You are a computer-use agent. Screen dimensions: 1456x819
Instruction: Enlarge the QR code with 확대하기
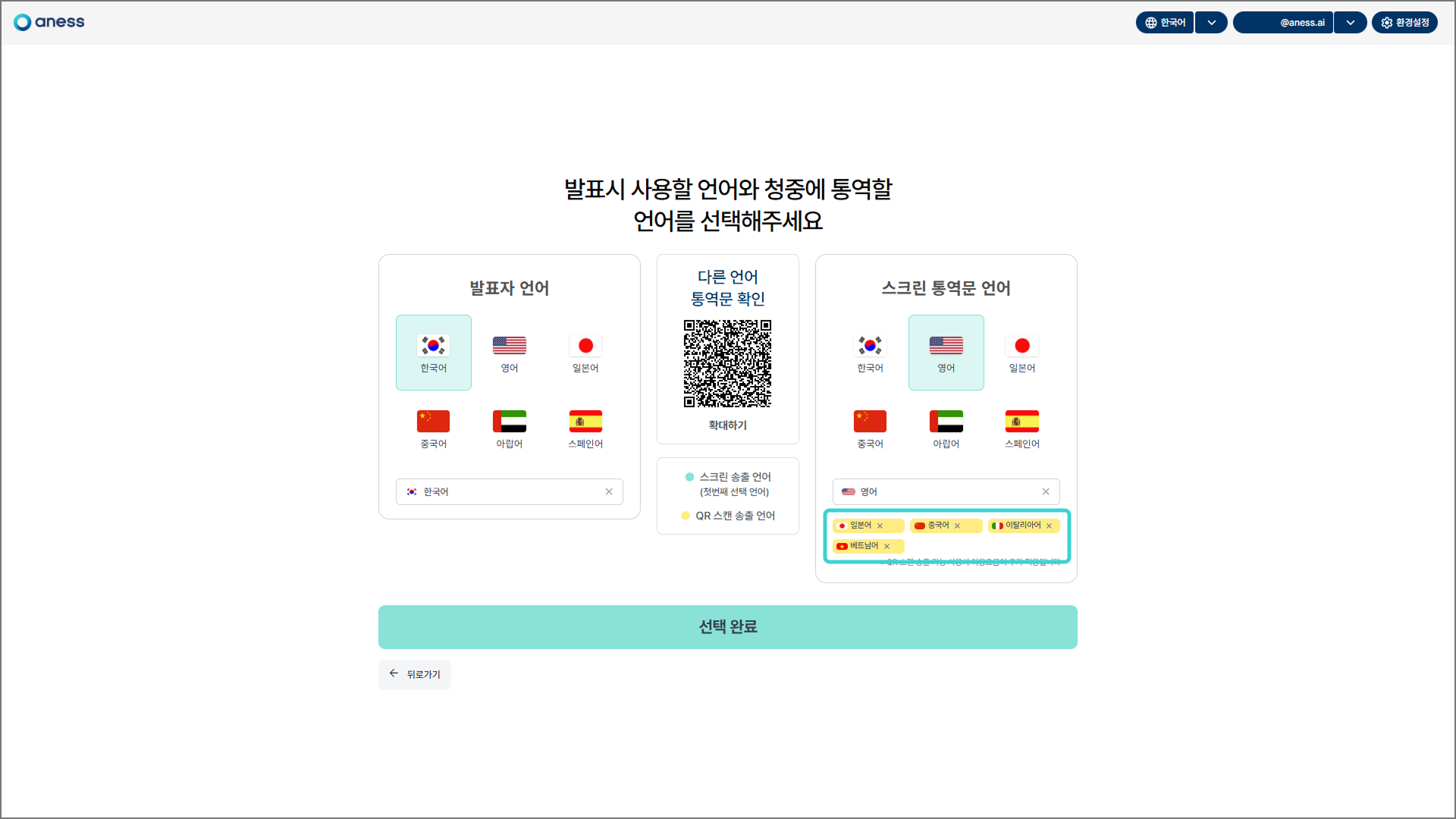coord(727,425)
